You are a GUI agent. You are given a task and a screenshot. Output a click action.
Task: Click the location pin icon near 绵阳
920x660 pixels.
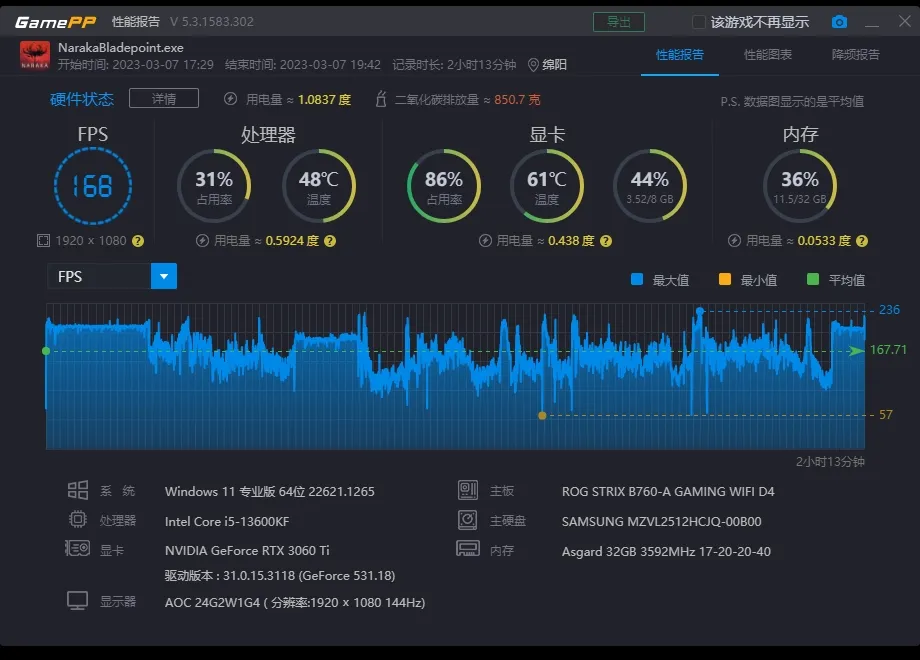533,65
